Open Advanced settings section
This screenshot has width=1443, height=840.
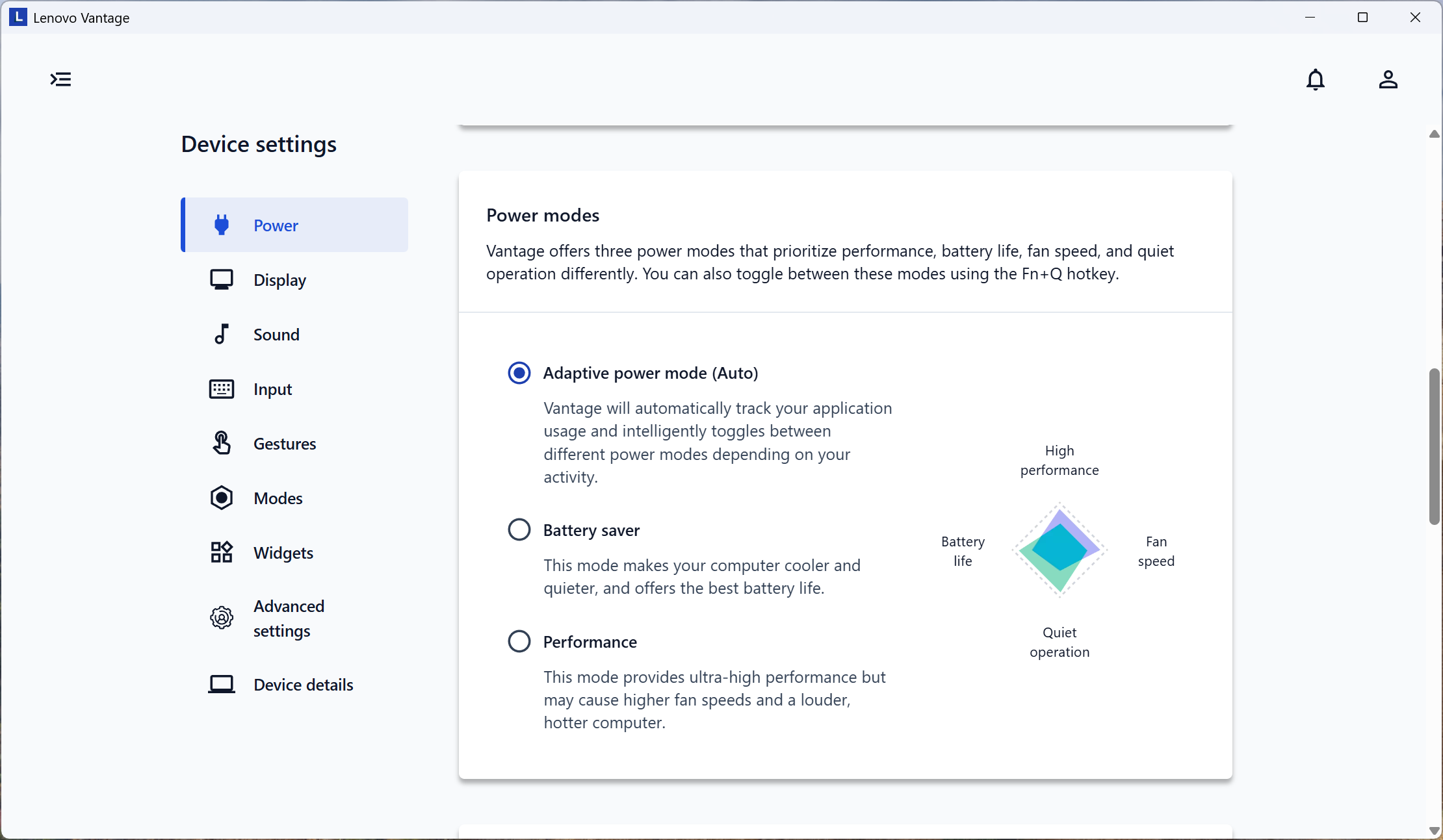point(289,618)
